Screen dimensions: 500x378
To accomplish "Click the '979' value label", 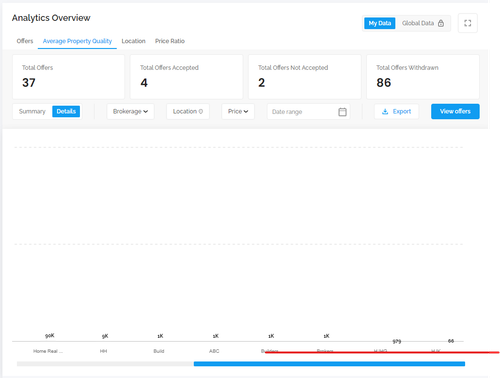I will point(397,341).
